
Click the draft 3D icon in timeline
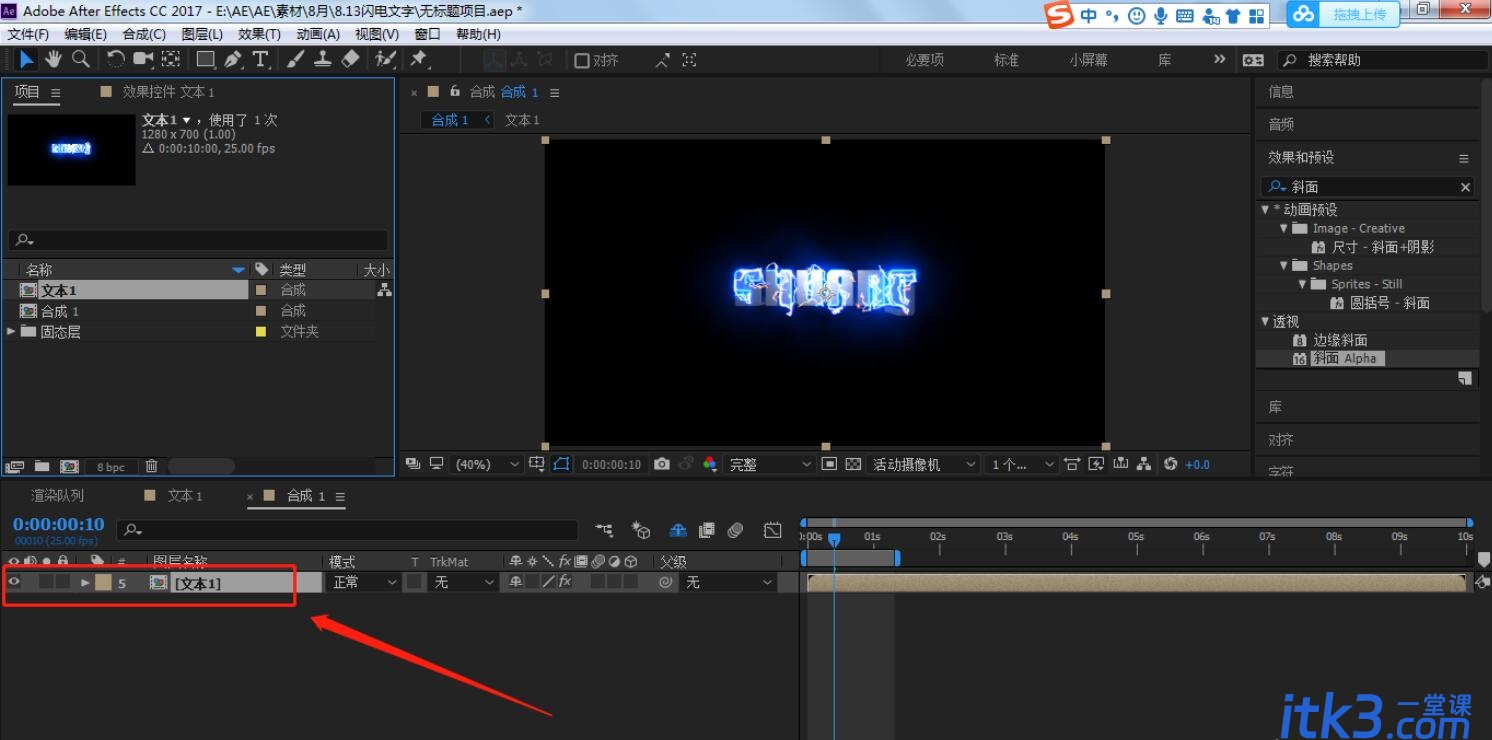(641, 530)
